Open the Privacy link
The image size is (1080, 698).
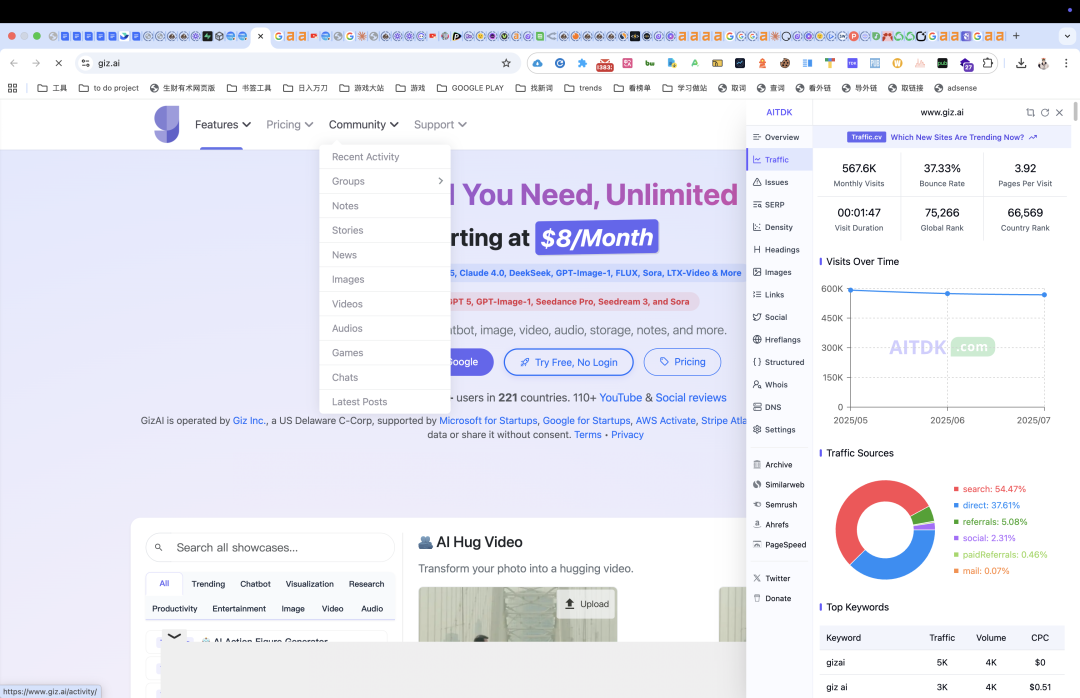pos(627,435)
